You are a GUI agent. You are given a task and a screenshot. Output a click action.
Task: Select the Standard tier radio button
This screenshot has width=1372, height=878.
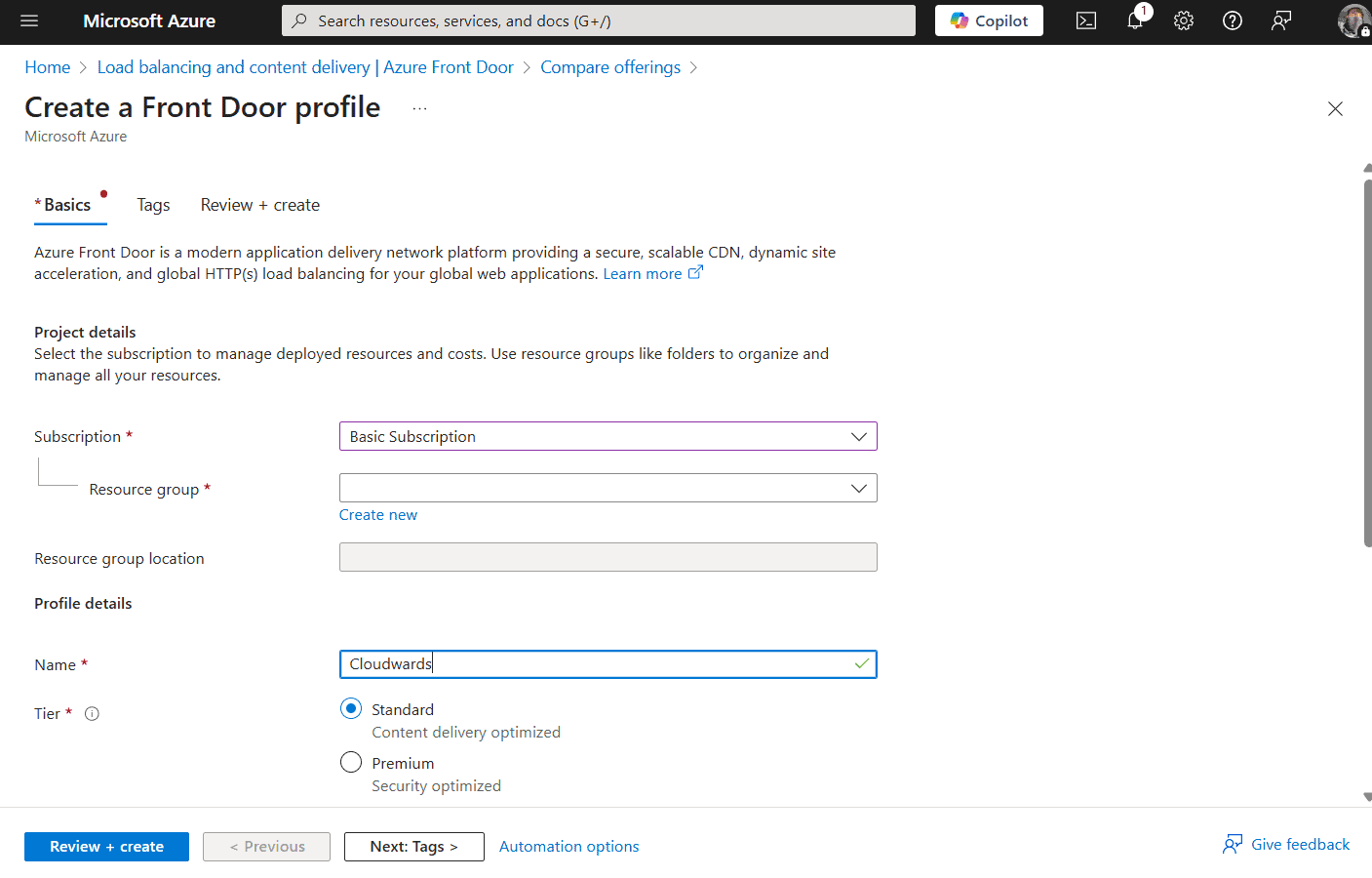coord(351,708)
